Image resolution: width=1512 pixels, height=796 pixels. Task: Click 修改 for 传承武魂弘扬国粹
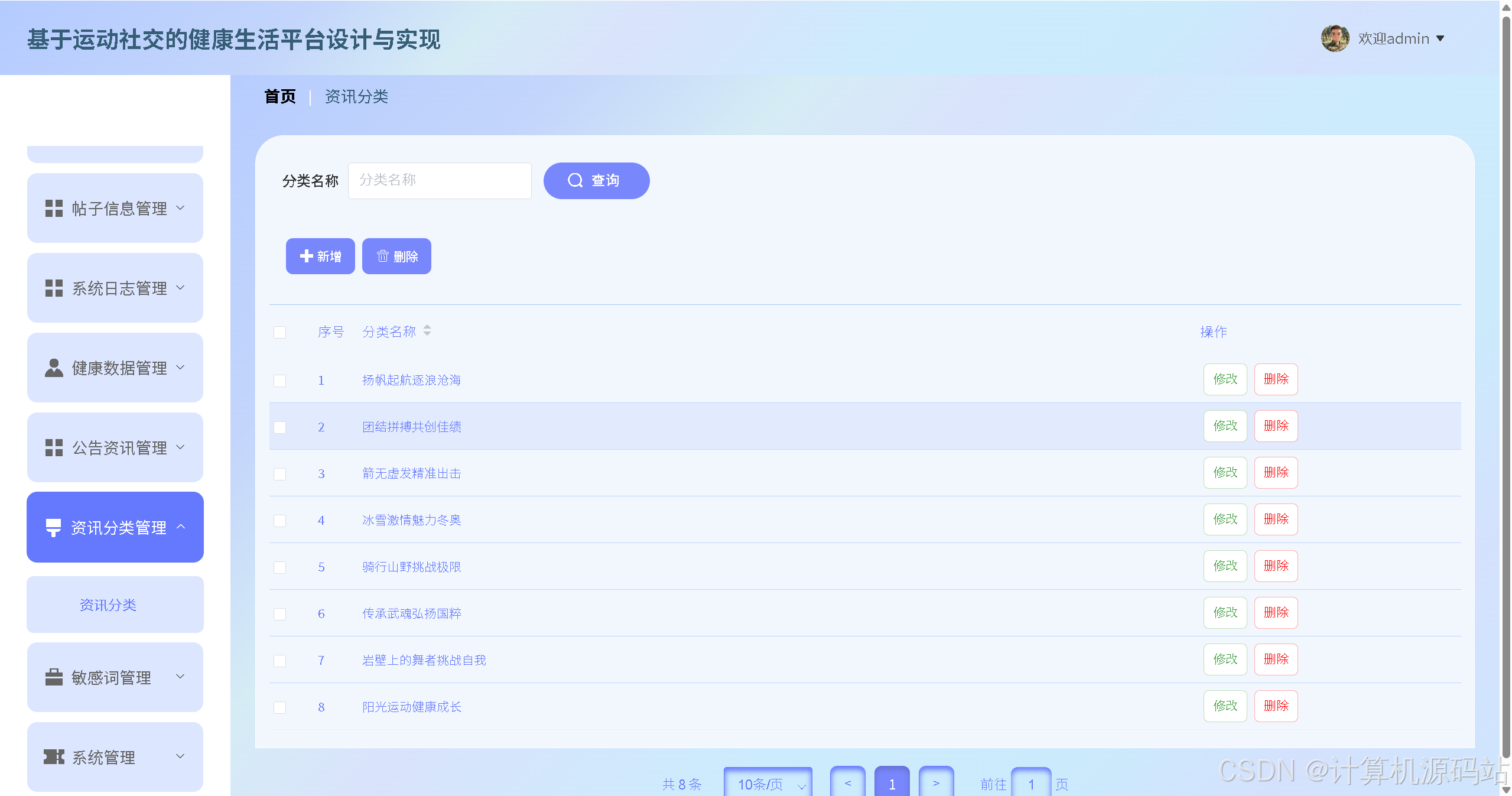[1225, 613]
